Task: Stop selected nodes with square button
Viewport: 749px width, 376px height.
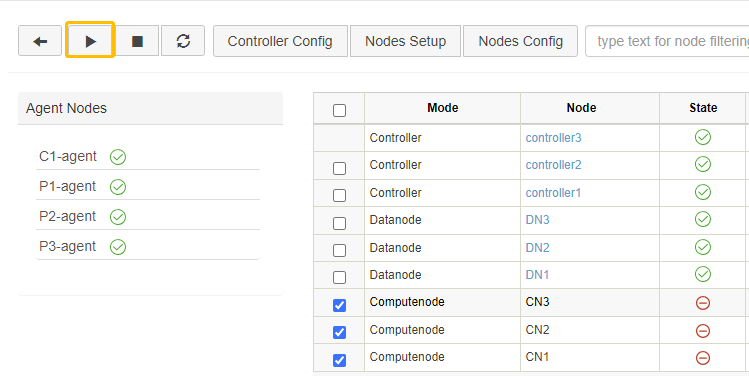Action: tap(137, 41)
